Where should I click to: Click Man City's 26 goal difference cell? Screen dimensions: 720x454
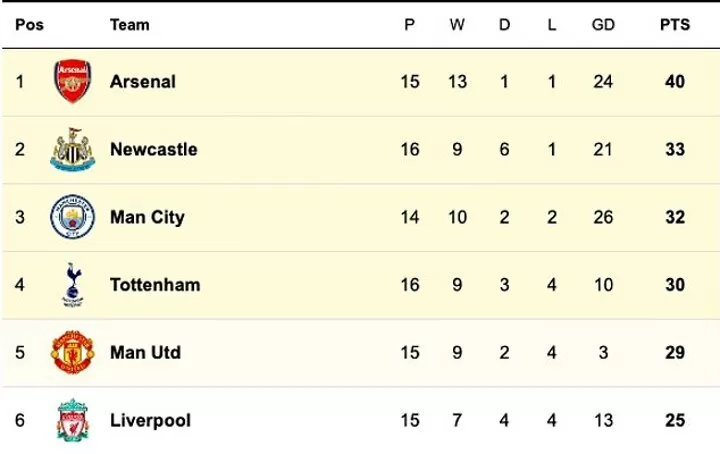coord(602,217)
